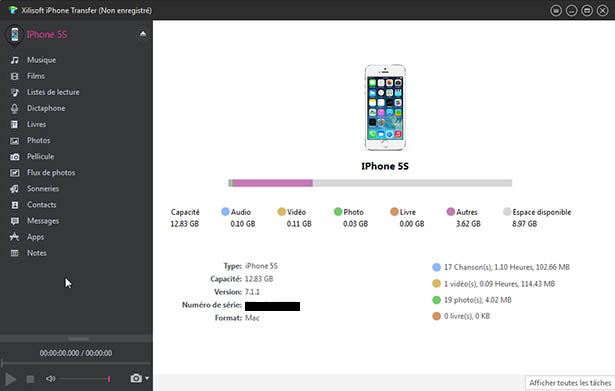Click the green Photo legend dot
Image resolution: width=615 pixels, height=391 pixels.
(x=338, y=212)
